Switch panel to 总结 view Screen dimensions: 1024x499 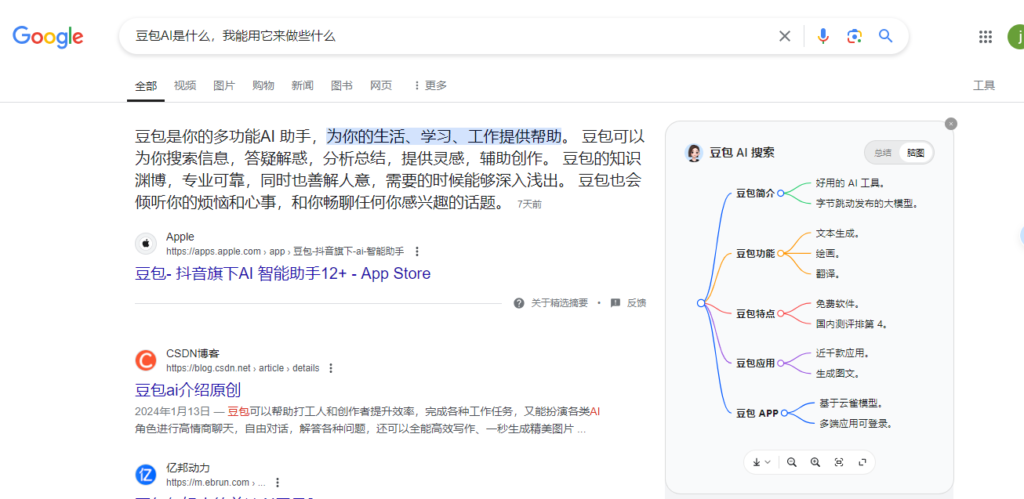coord(882,153)
